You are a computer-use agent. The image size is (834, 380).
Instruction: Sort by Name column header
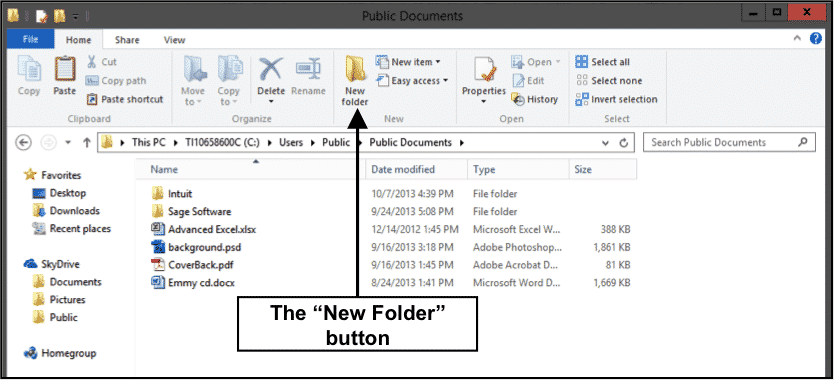point(251,169)
